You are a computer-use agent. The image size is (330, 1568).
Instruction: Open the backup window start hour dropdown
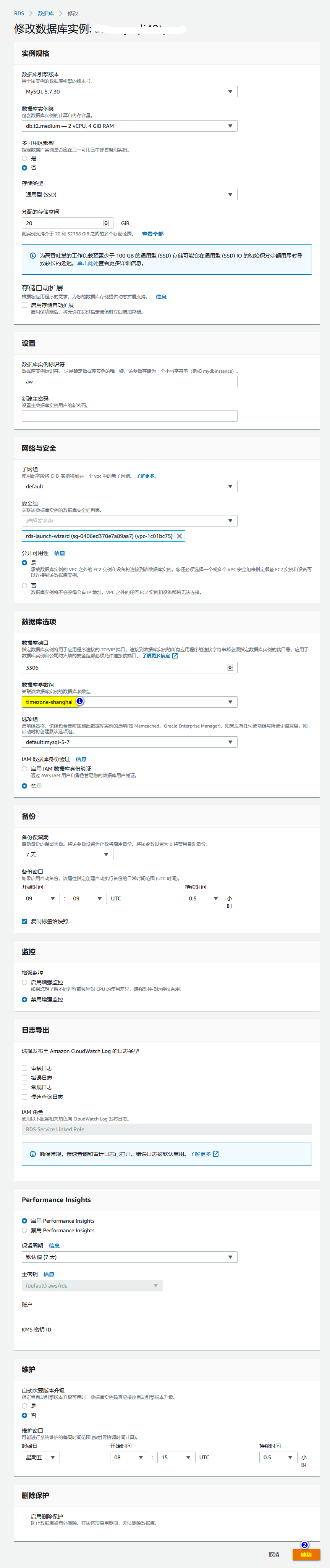41,898
